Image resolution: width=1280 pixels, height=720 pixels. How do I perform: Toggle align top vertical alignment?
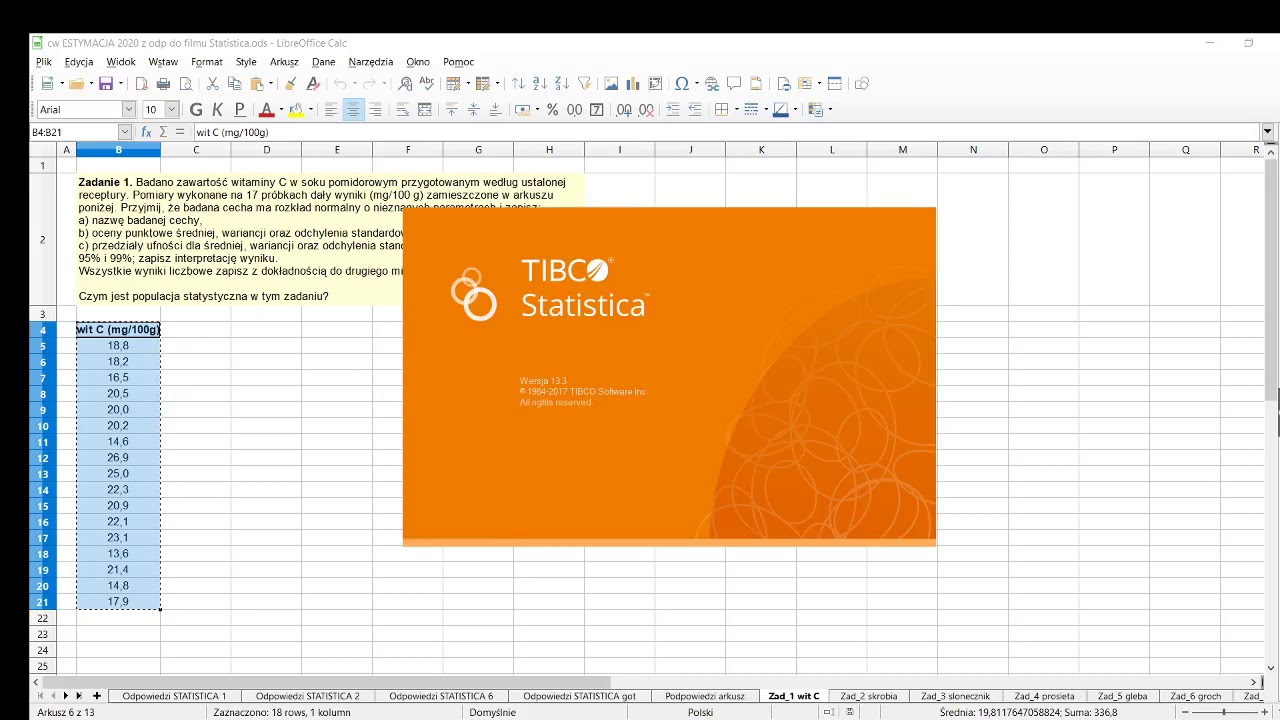pos(452,110)
